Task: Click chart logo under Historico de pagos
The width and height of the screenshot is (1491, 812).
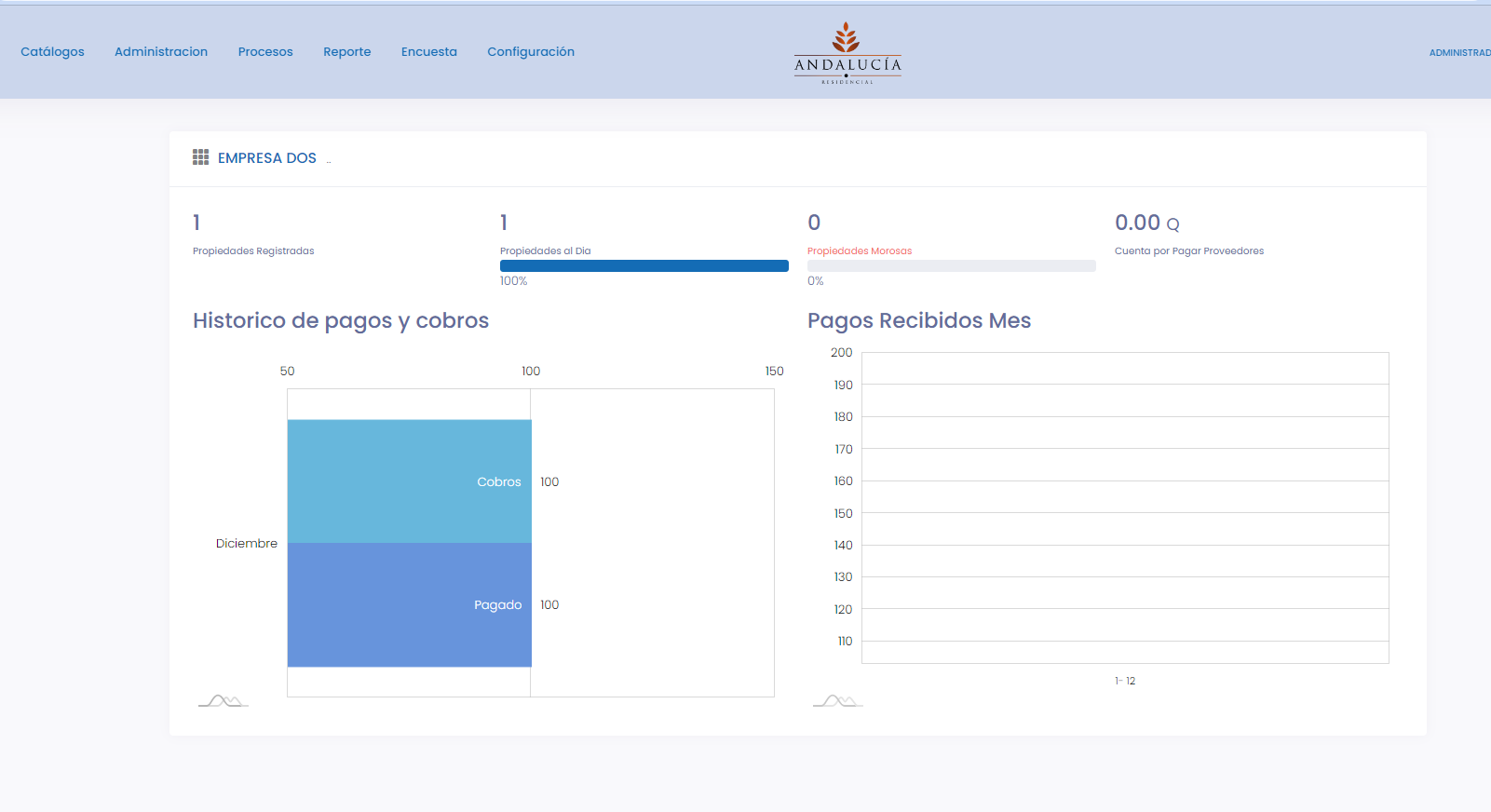Action: coord(224,701)
